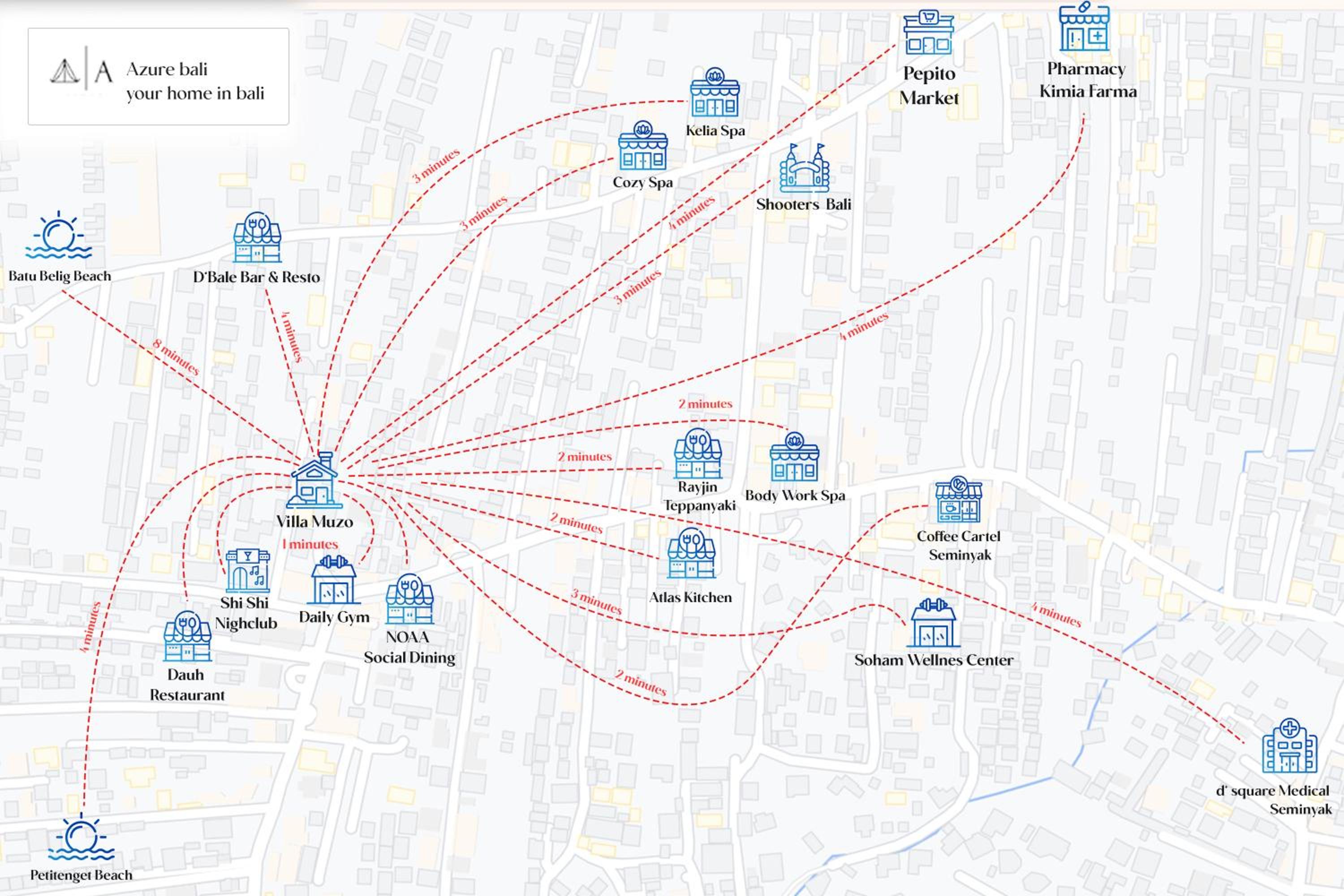Select the Dauh Restaurant label

187,685
